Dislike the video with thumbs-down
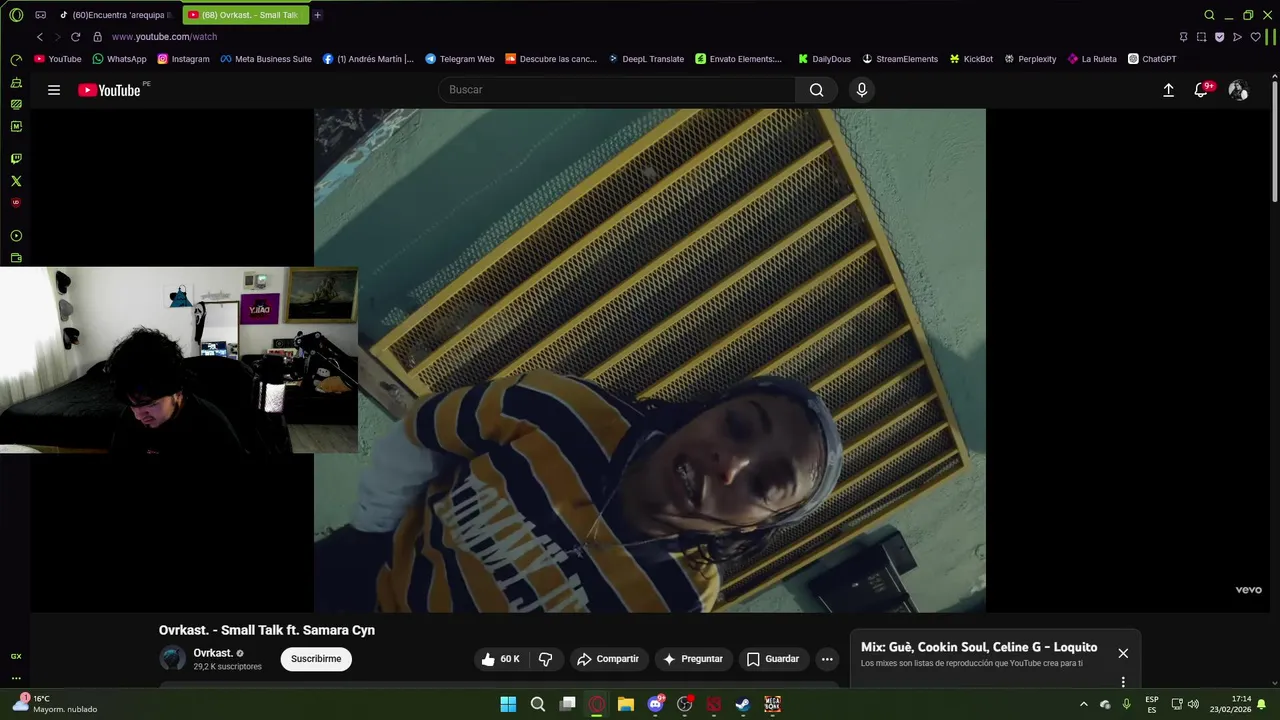This screenshot has height=720, width=1280. [545, 659]
